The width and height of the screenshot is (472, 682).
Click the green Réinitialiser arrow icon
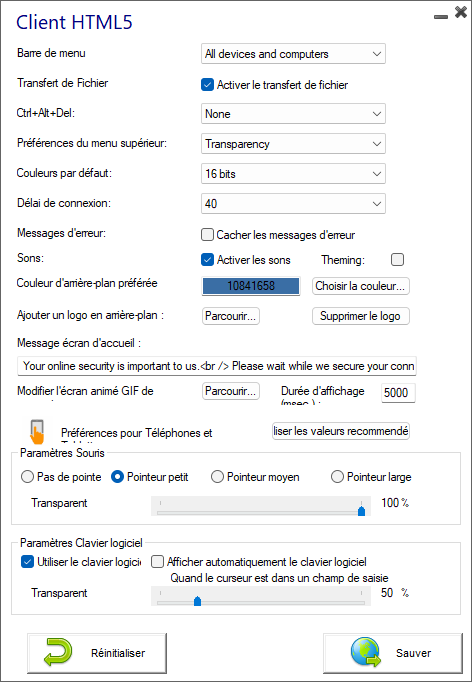58,652
